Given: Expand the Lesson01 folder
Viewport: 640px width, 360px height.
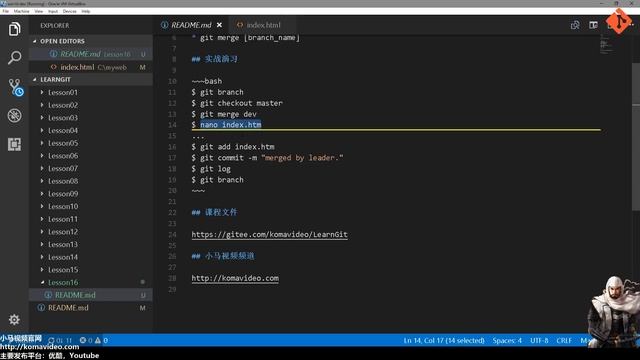Looking at the screenshot, I should [91, 92].
